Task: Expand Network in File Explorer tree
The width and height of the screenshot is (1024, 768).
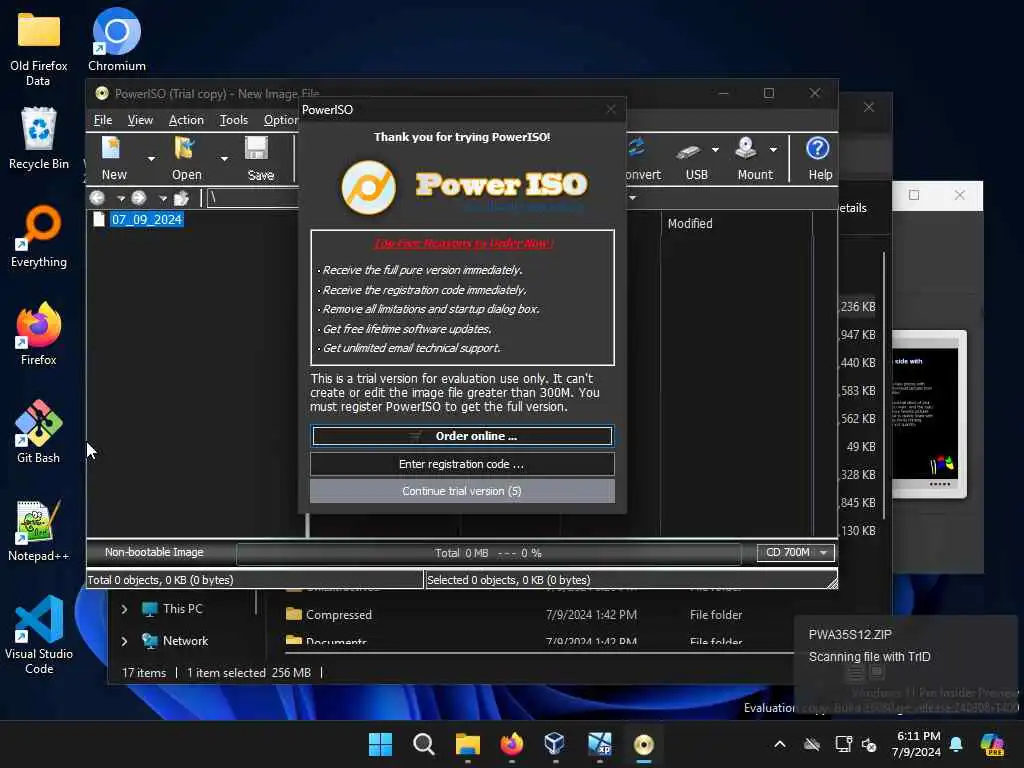Action: 124,641
